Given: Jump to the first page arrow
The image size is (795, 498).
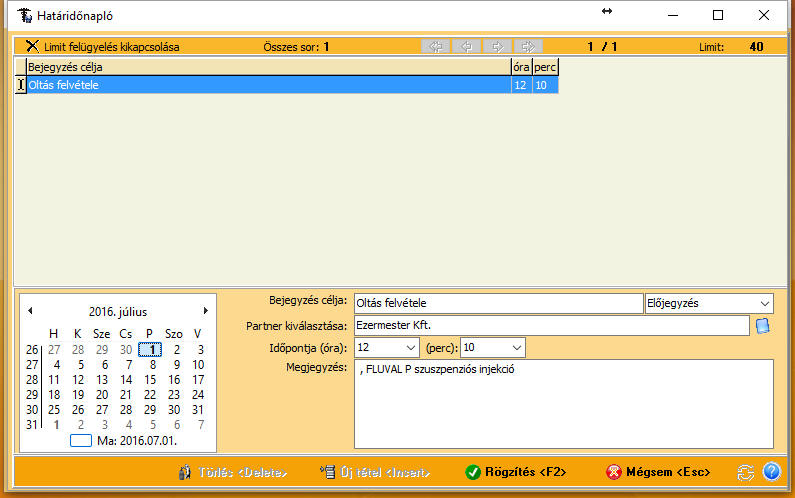Looking at the screenshot, I should 436,47.
